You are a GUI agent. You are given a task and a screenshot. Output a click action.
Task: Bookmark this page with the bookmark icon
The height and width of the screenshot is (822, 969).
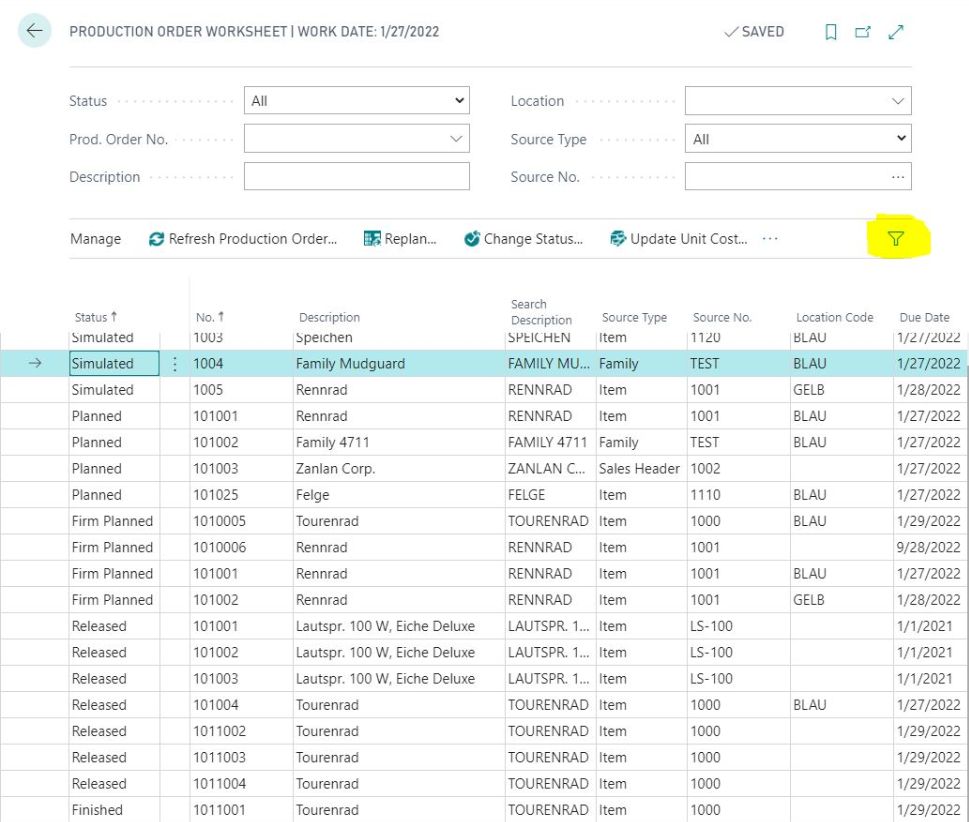[831, 32]
